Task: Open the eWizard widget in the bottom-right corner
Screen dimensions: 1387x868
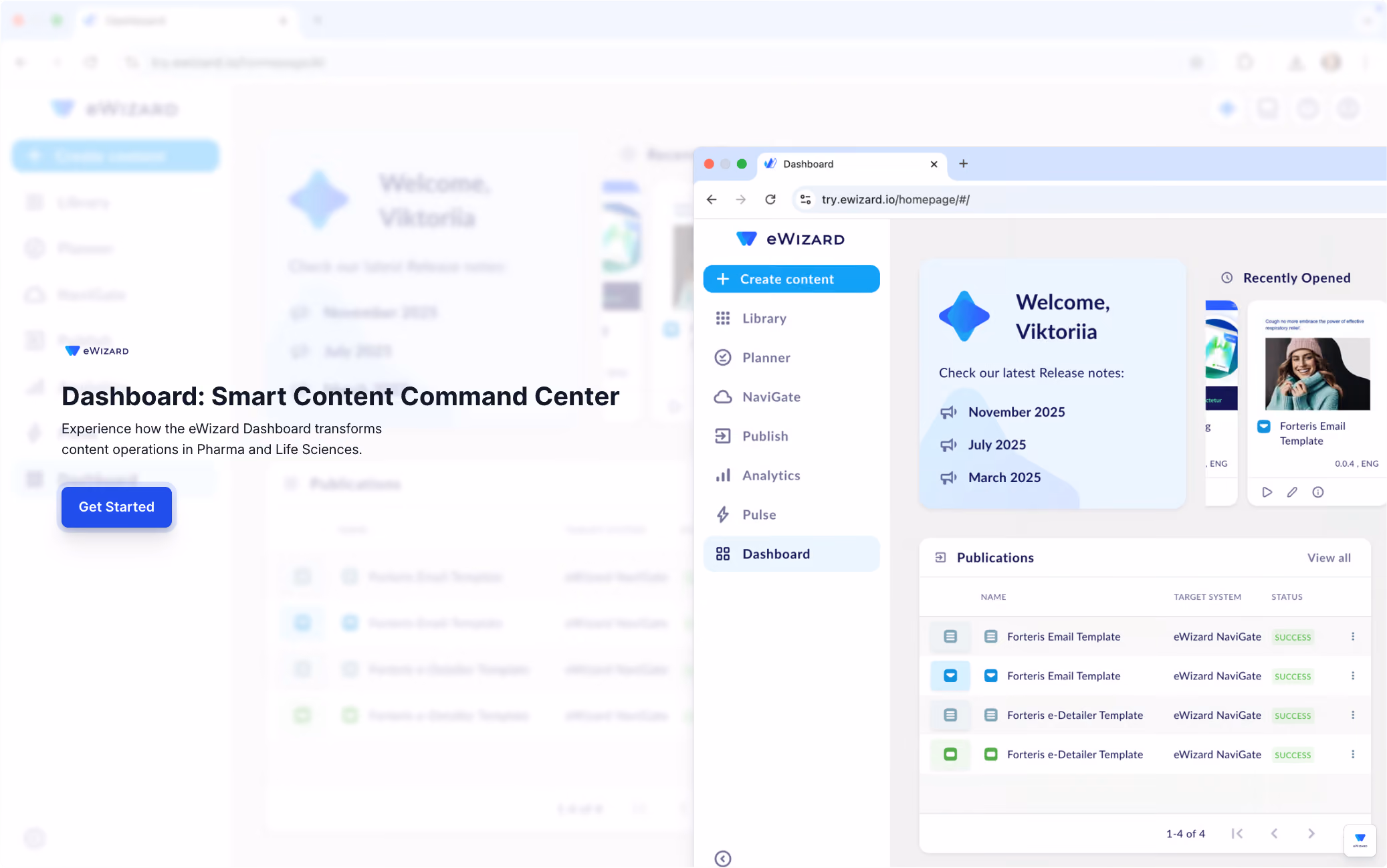Action: [x=1360, y=840]
